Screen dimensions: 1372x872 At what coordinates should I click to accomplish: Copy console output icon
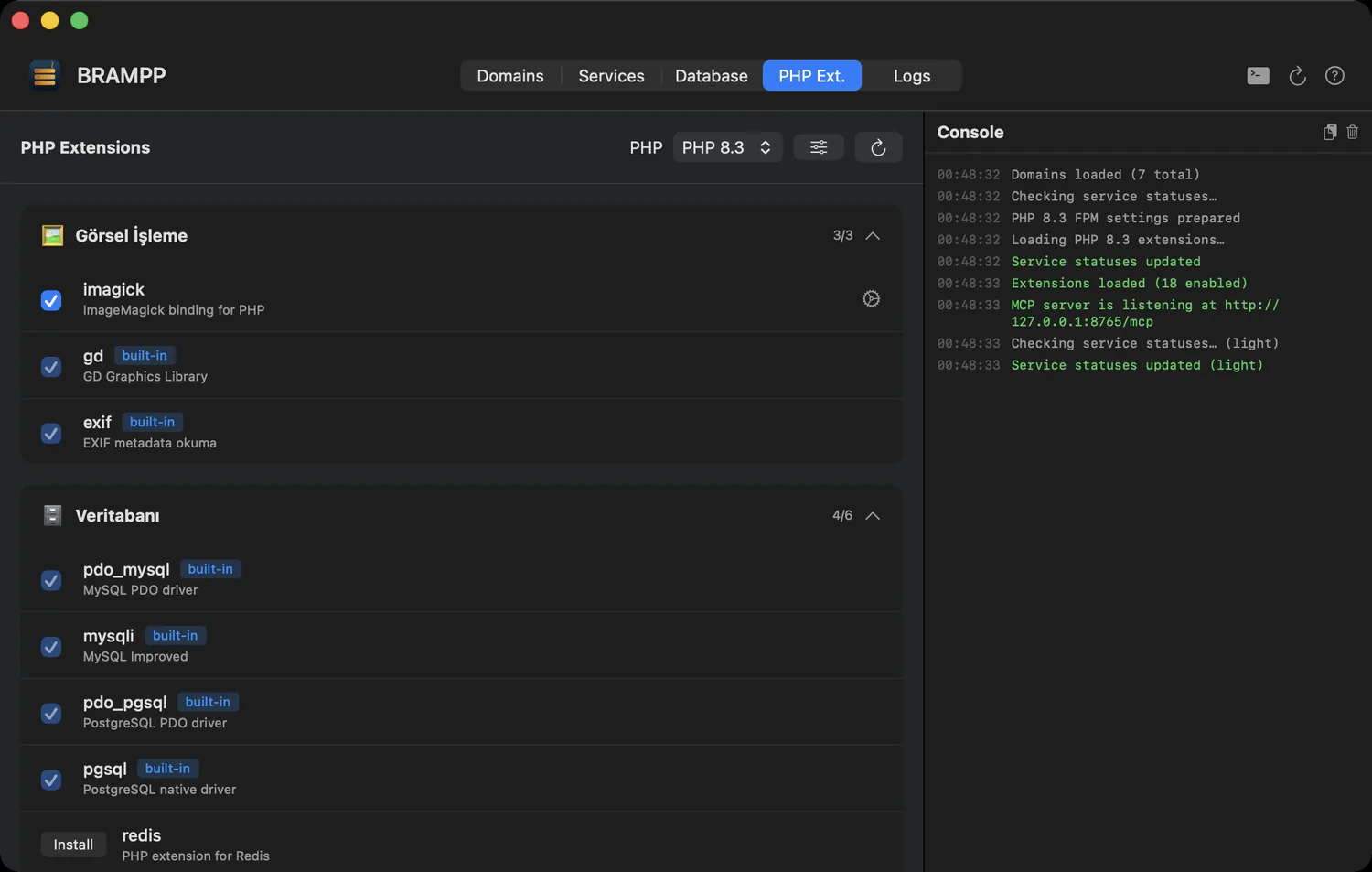[1330, 133]
